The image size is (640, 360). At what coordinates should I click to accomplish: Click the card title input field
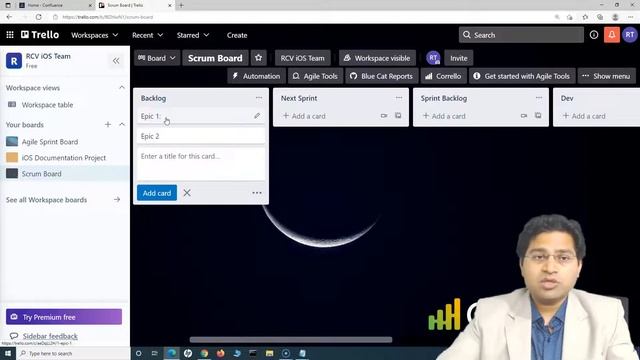tap(201, 163)
